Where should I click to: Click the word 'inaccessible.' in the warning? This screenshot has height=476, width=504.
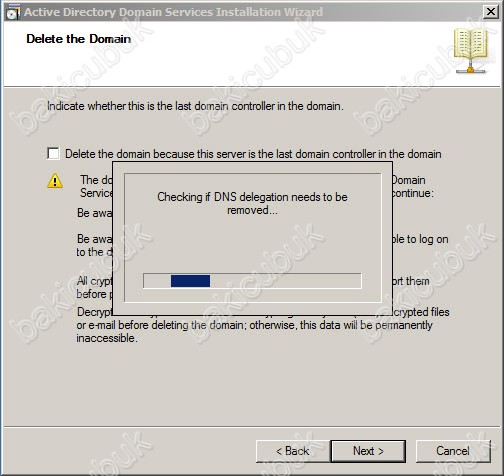[107, 338]
